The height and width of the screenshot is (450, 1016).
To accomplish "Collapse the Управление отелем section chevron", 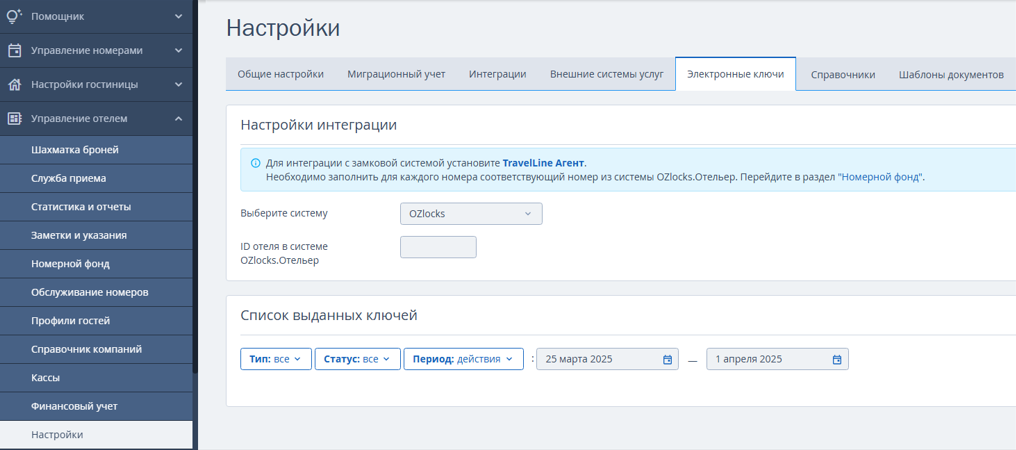I will (179, 119).
